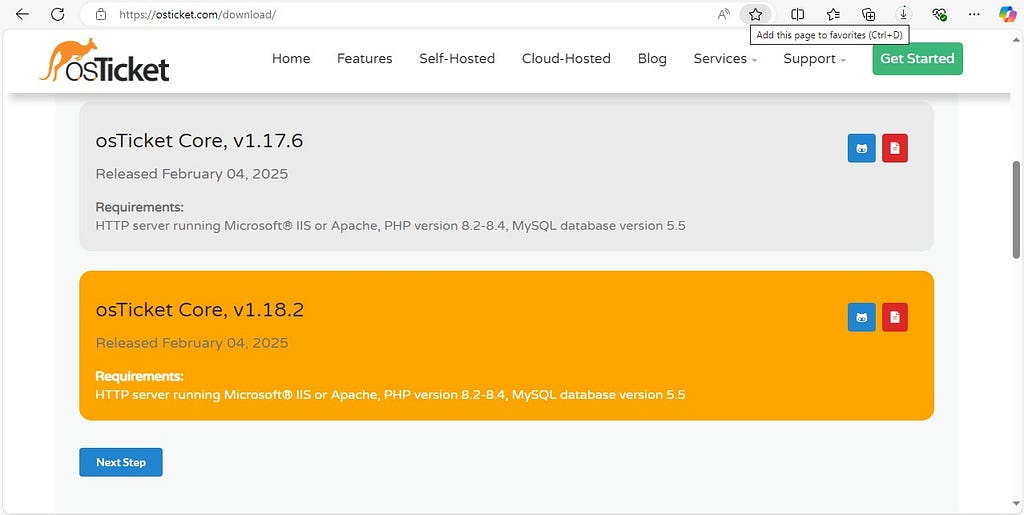
Task: Launch the Copilot sidebar
Action: (x=1008, y=14)
